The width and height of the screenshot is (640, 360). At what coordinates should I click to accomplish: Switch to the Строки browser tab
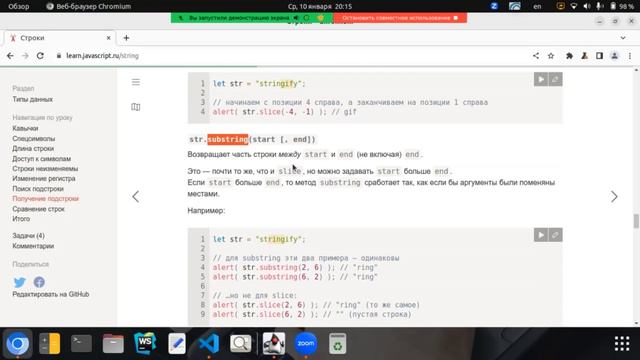tap(60, 38)
